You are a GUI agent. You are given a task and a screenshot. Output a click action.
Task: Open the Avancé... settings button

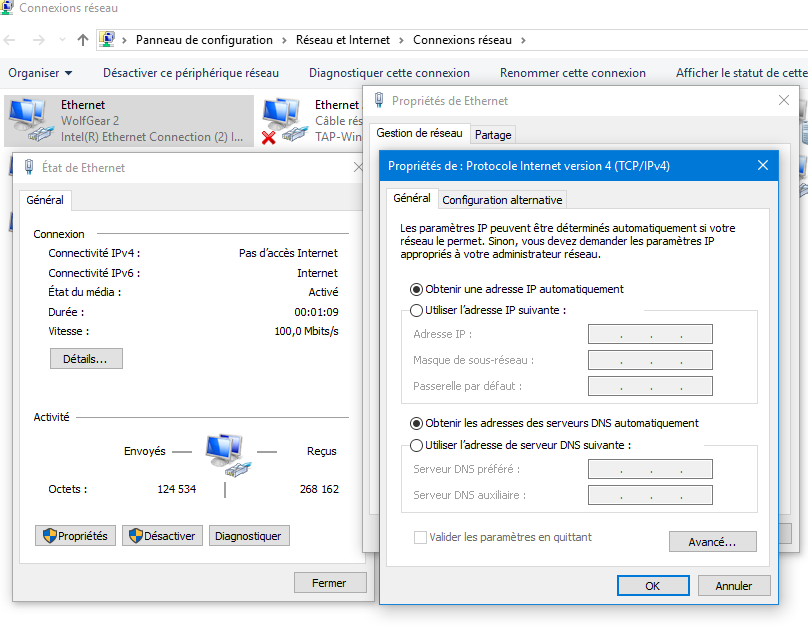[x=713, y=541]
